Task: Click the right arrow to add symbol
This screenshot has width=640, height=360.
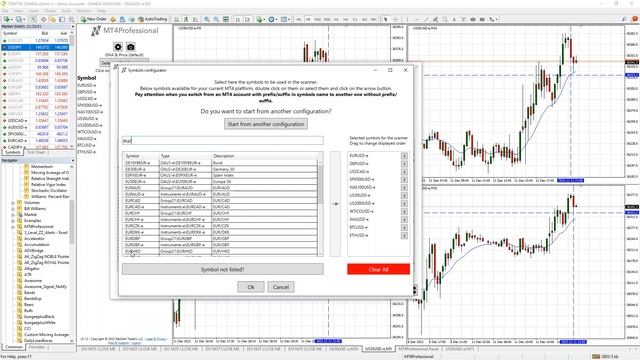Action: coord(335,204)
